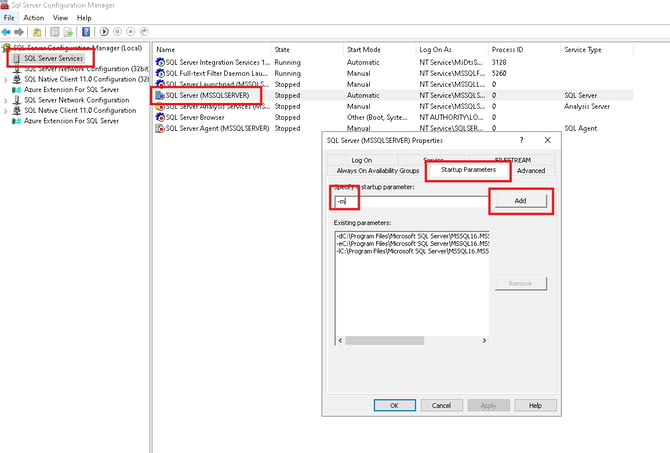Select the -e startup parameter entry
Viewport: 670px width, 453px height.
coord(413,244)
